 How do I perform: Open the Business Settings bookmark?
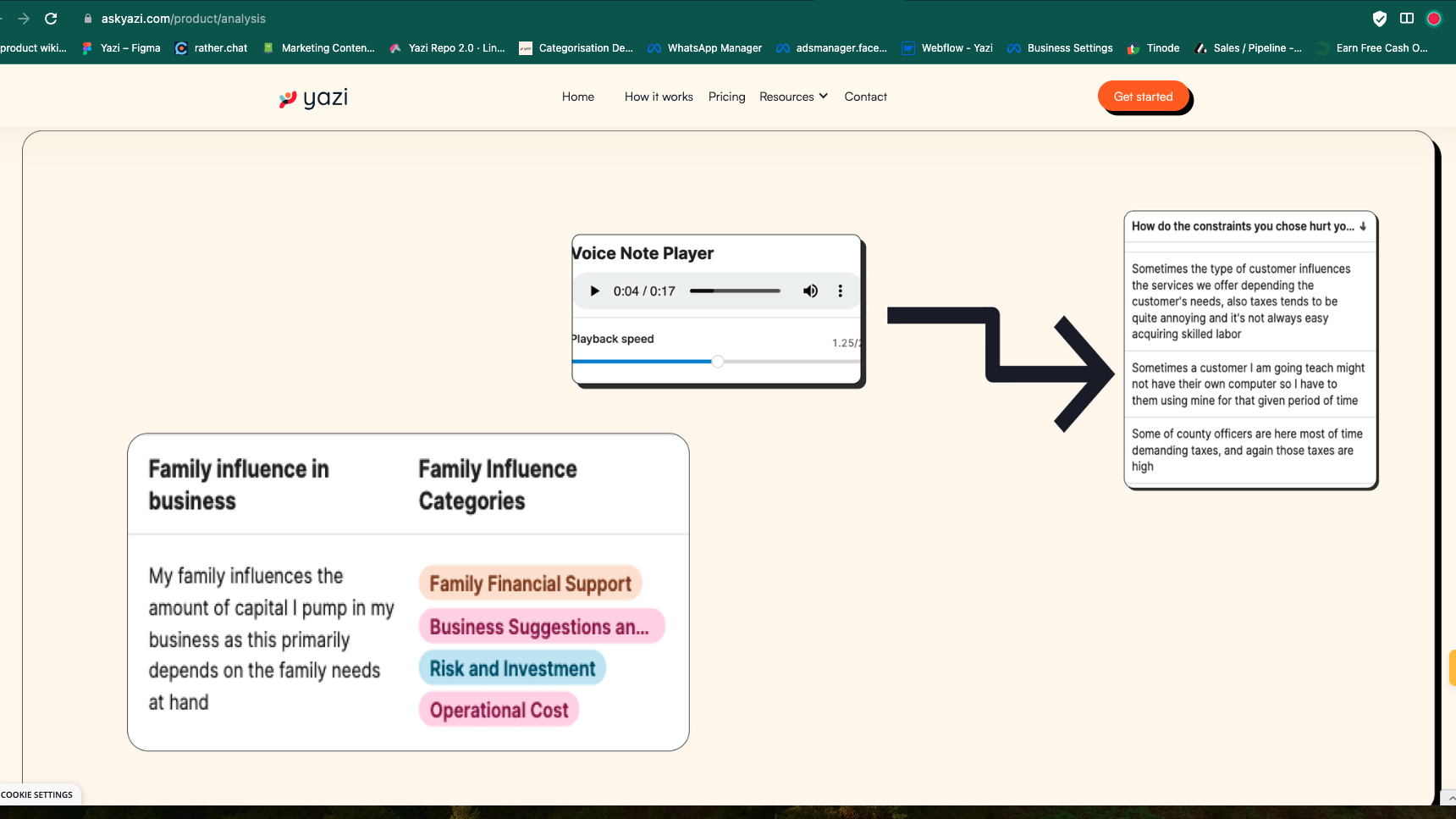point(1061,48)
